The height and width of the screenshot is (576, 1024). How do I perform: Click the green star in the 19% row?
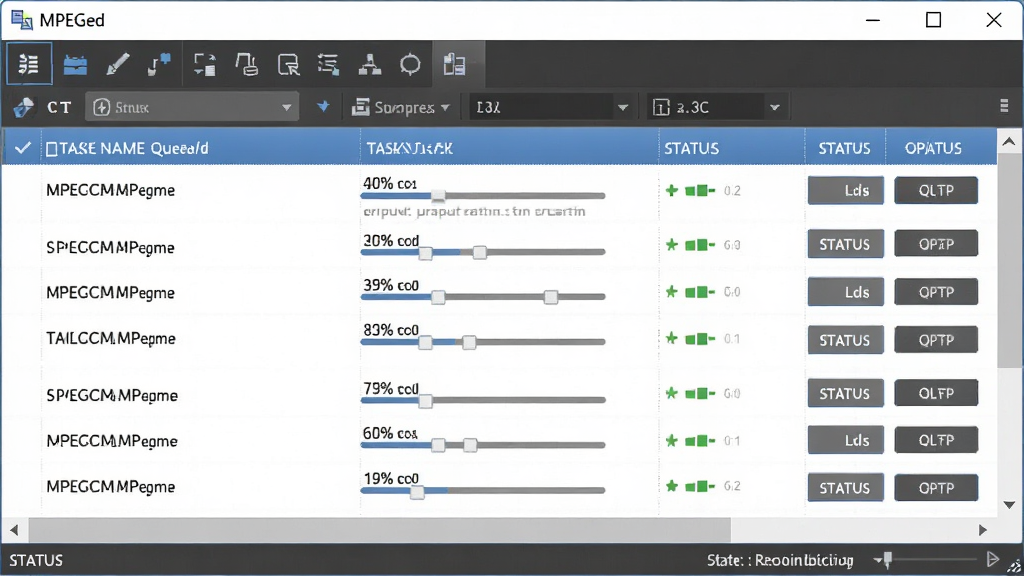pyautogui.click(x=671, y=486)
